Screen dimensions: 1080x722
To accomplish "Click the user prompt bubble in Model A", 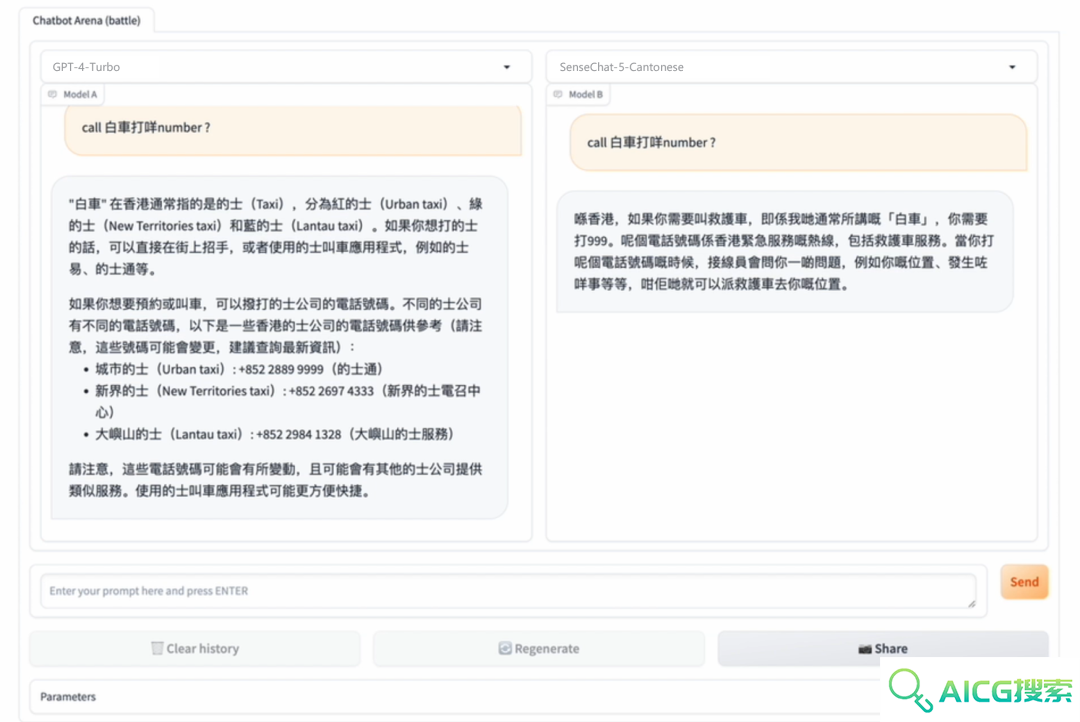I will pyautogui.click(x=293, y=129).
